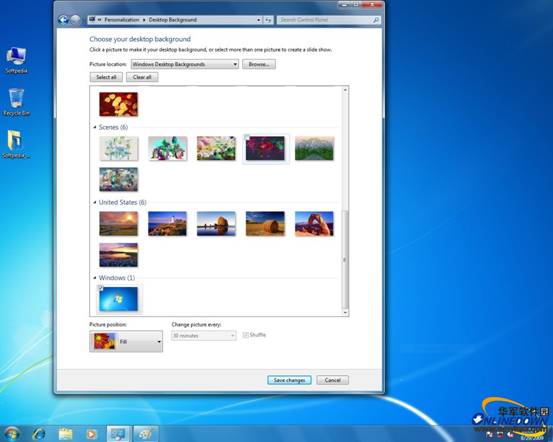553x442 pixels.
Task: Click the wallpaper list scroll down arrow
Action: (x=345, y=313)
